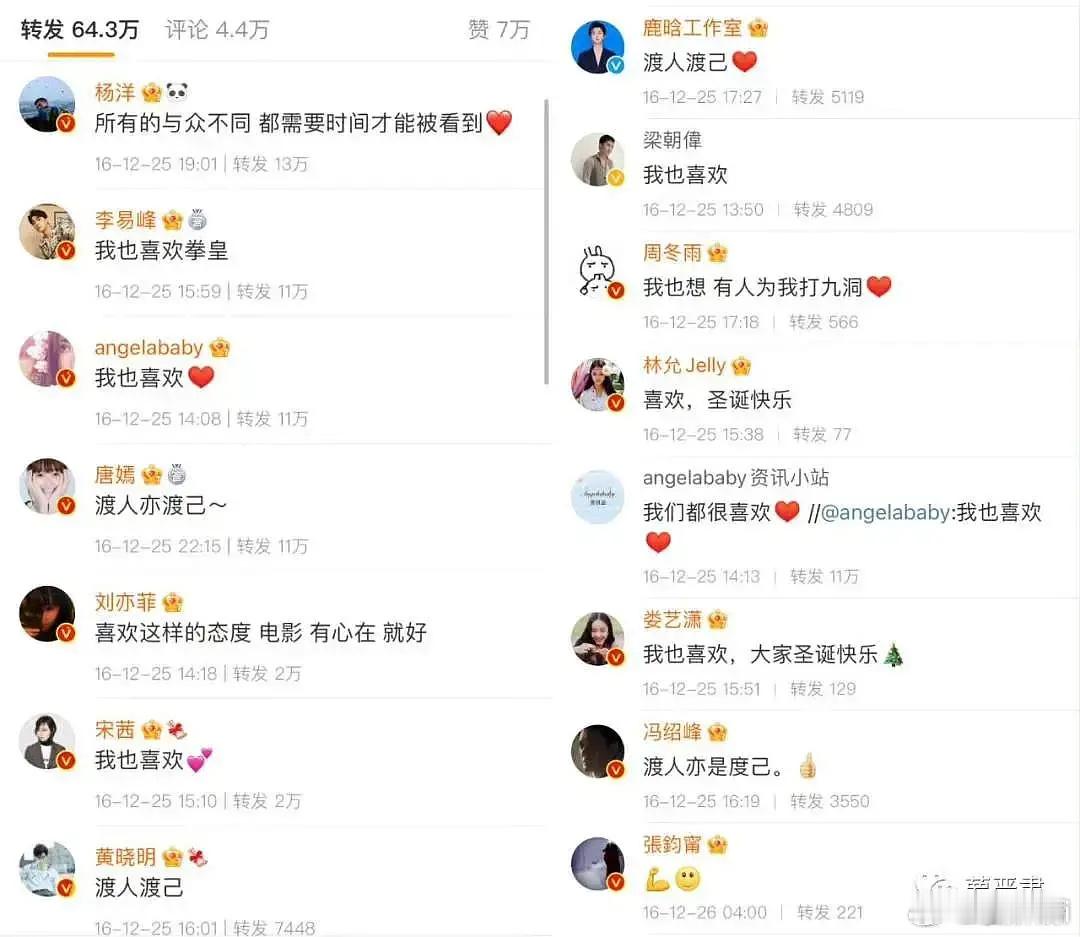Click the ribbon badge beside 宋茜
1080x937 pixels.
177,730
